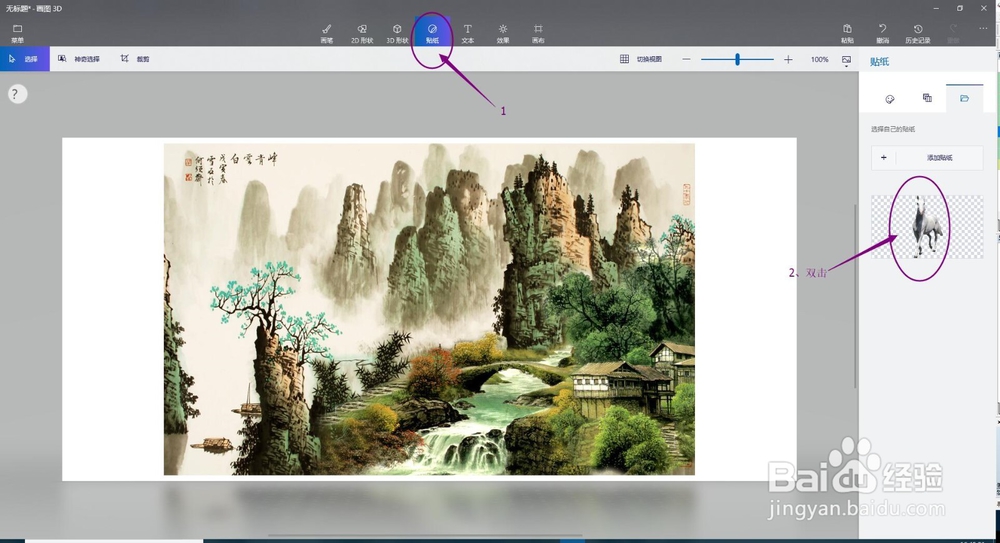The width and height of the screenshot is (1000, 543).
Task: Click the horizontal canvas scrollbar
Action: [425, 536]
